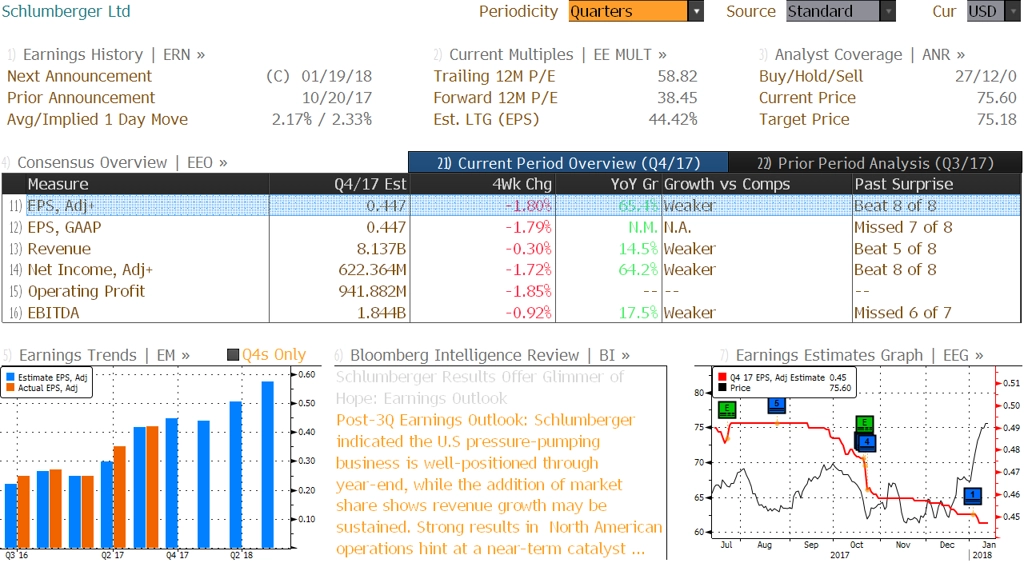
Task: Click the Operating Profit estimate 941.882M
Action: [372, 291]
